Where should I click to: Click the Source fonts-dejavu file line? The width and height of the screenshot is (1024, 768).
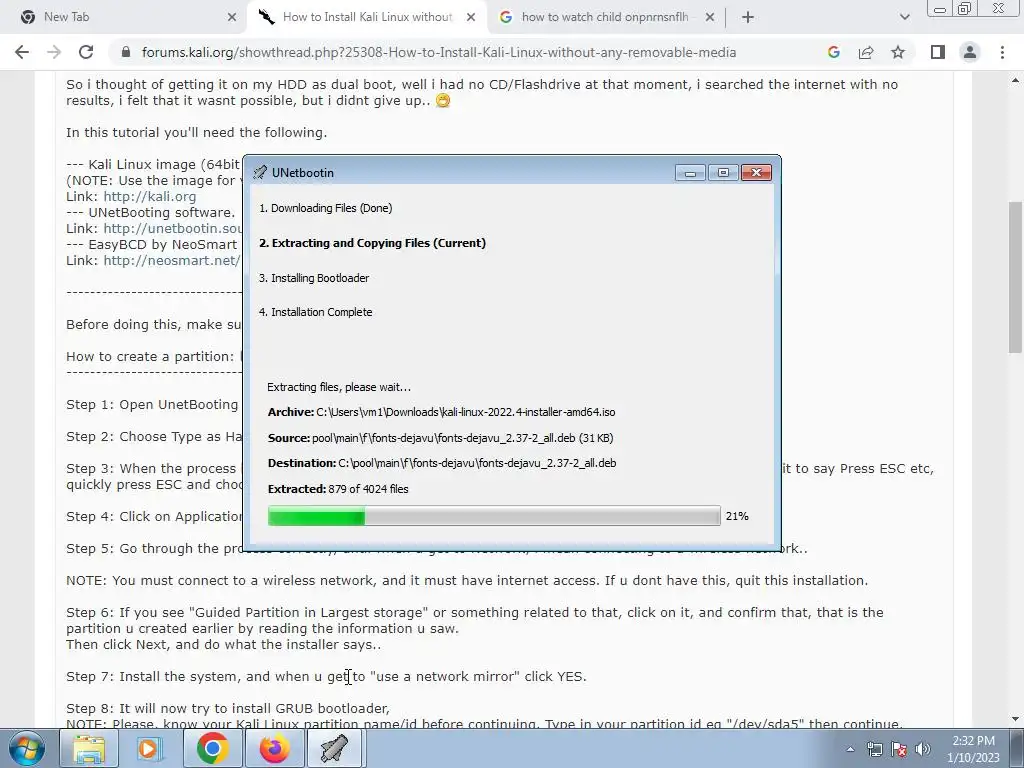(x=440, y=438)
